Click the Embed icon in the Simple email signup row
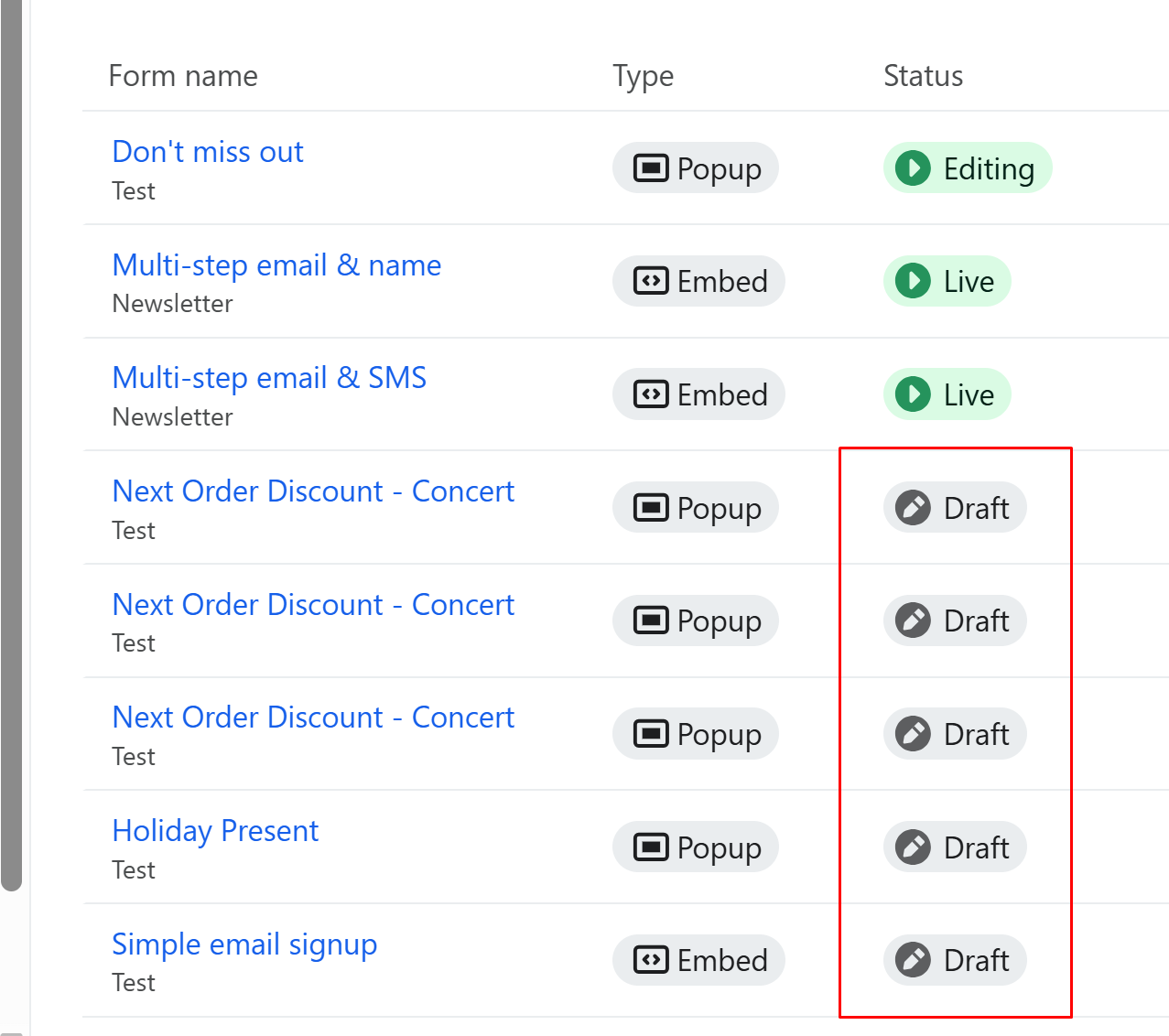The width and height of the screenshot is (1169, 1036). click(651, 960)
